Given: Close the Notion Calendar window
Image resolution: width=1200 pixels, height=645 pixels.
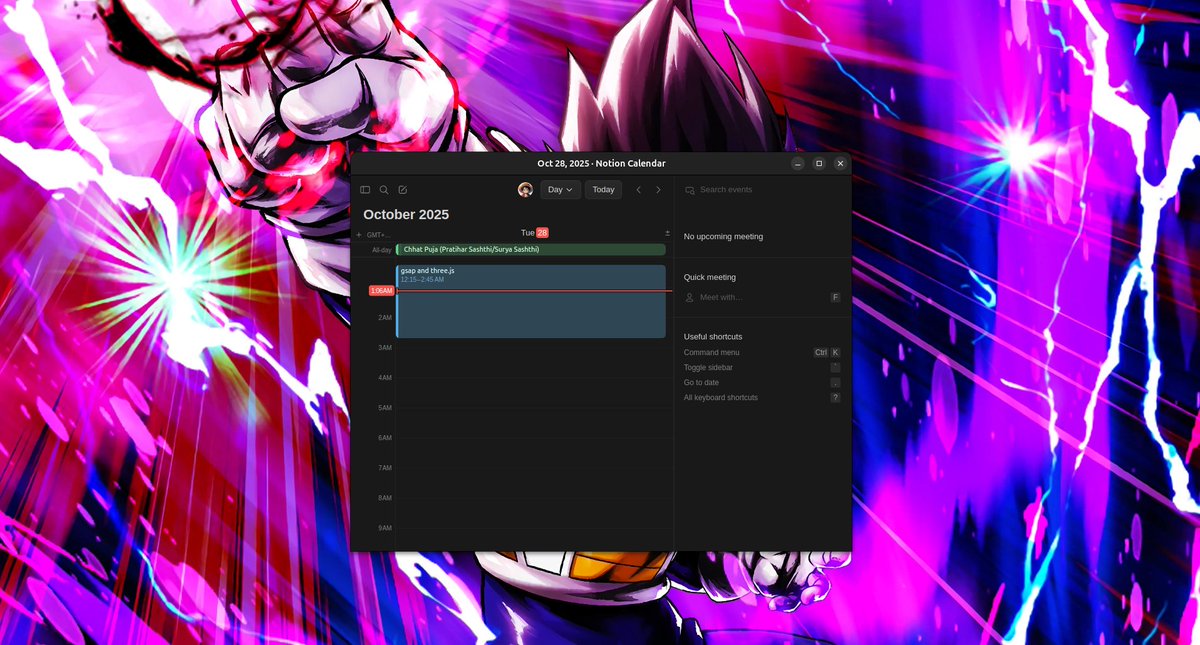Looking at the screenshot, I should [840, 163].
